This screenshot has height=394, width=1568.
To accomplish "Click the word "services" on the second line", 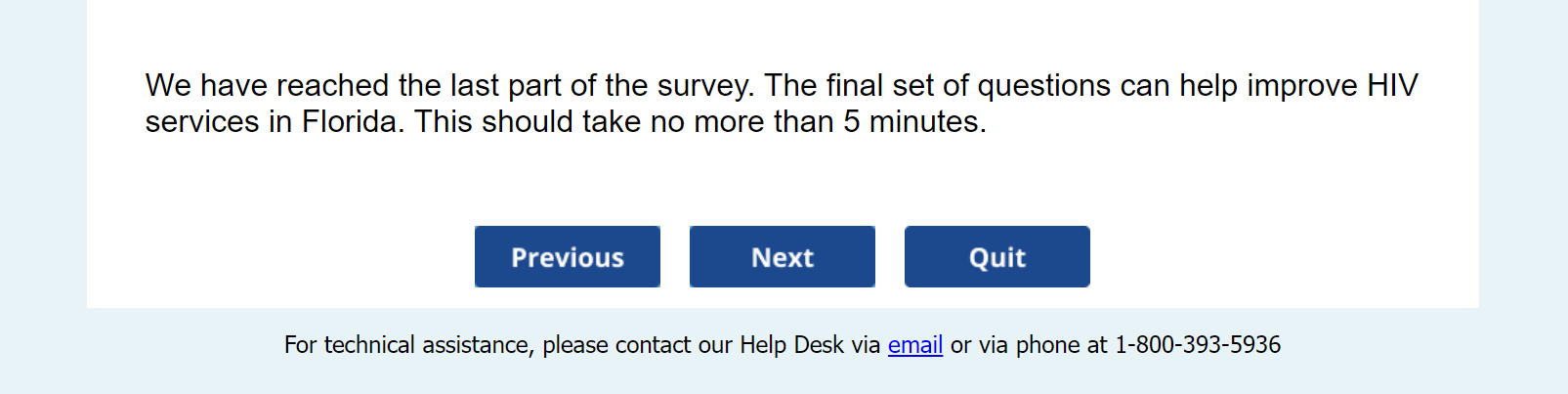I will pyautogui.click(x=202, y=122).
